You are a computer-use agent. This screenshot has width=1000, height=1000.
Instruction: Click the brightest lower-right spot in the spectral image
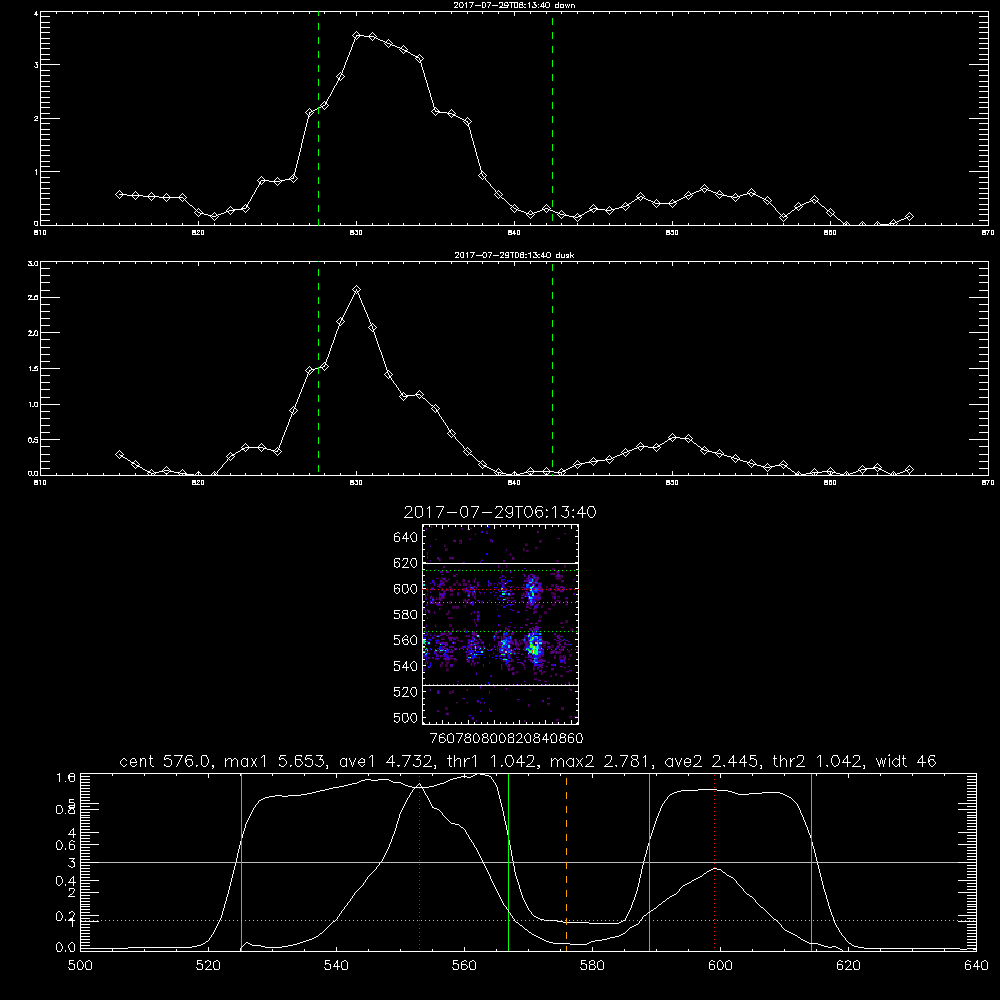coord(534,646)
